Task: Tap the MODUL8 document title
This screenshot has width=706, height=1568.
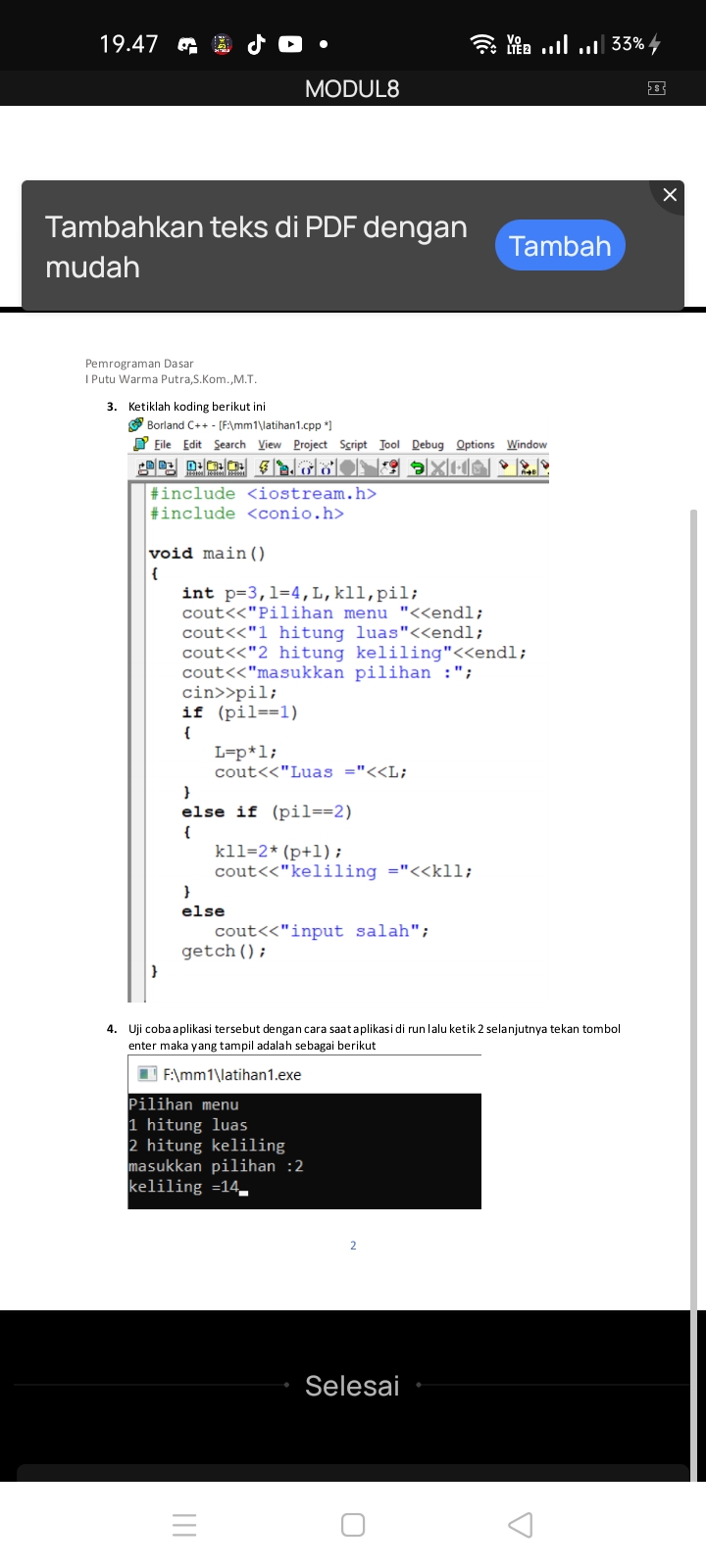Action: (352, 89)
